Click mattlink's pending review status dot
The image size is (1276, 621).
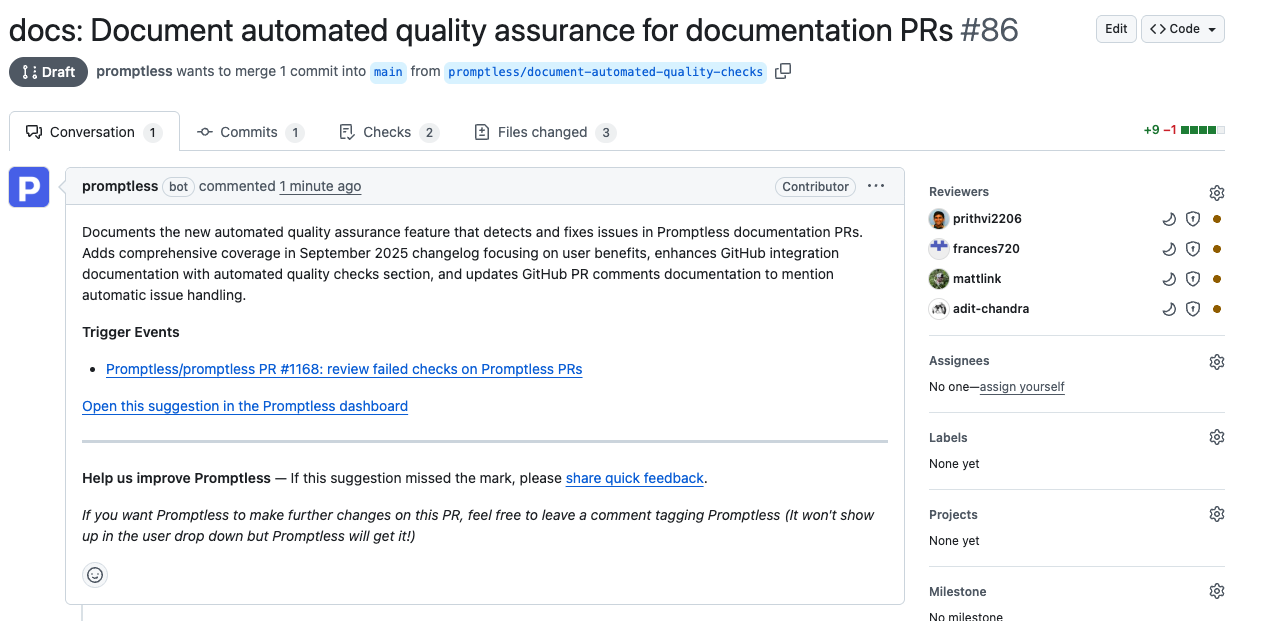(x=1216, y=278)
